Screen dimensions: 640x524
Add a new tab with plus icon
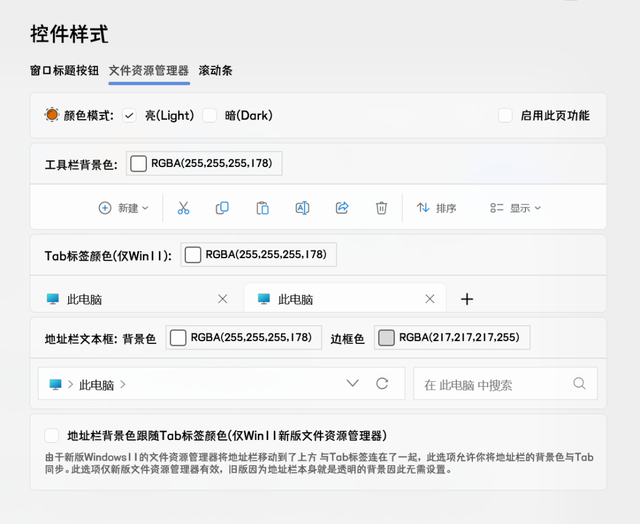pyautogui.click(x=467, y=299)
